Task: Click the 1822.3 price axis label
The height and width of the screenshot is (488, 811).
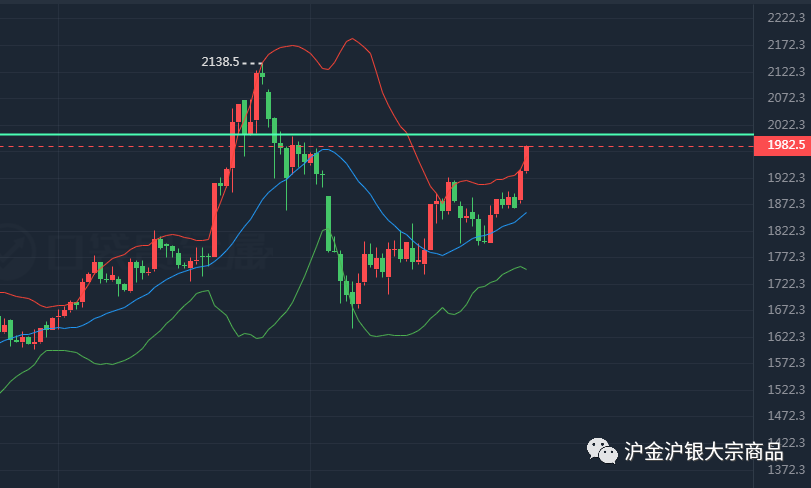Action: point(786,231)
